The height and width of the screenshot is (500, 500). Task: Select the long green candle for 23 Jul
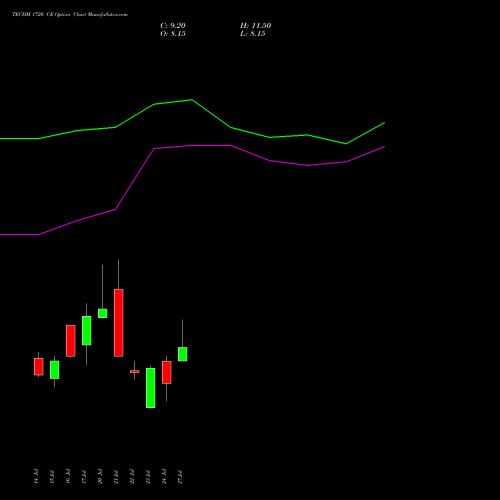coord(151,388)
